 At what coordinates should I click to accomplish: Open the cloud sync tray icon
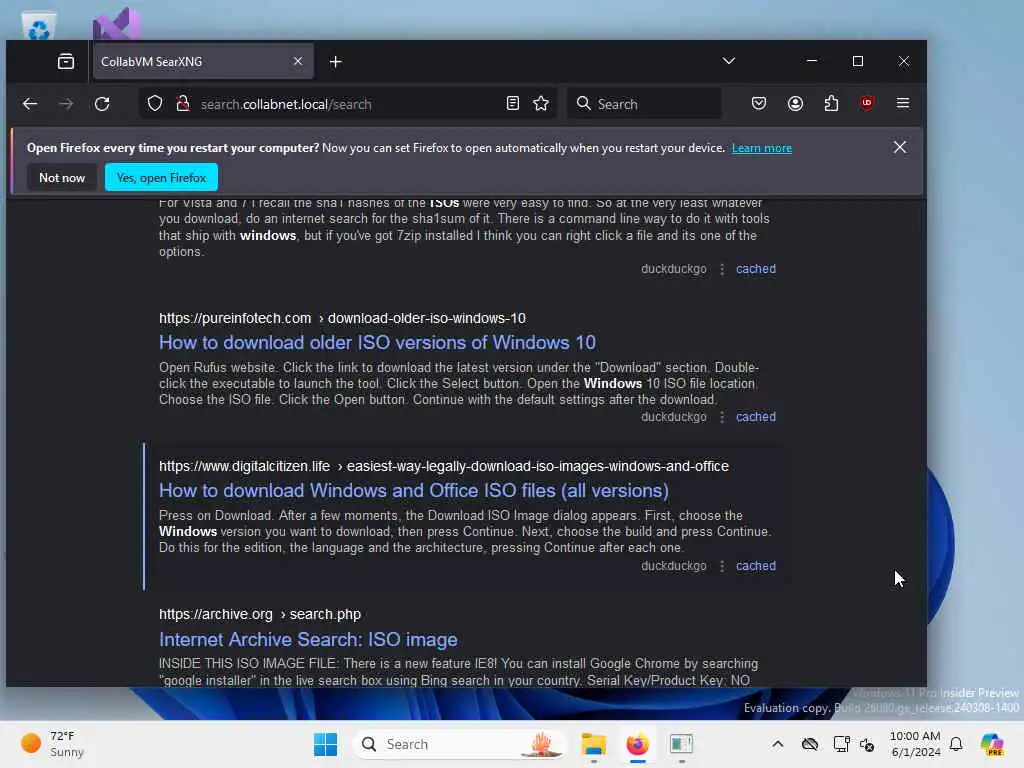click(x=810, y=744)
